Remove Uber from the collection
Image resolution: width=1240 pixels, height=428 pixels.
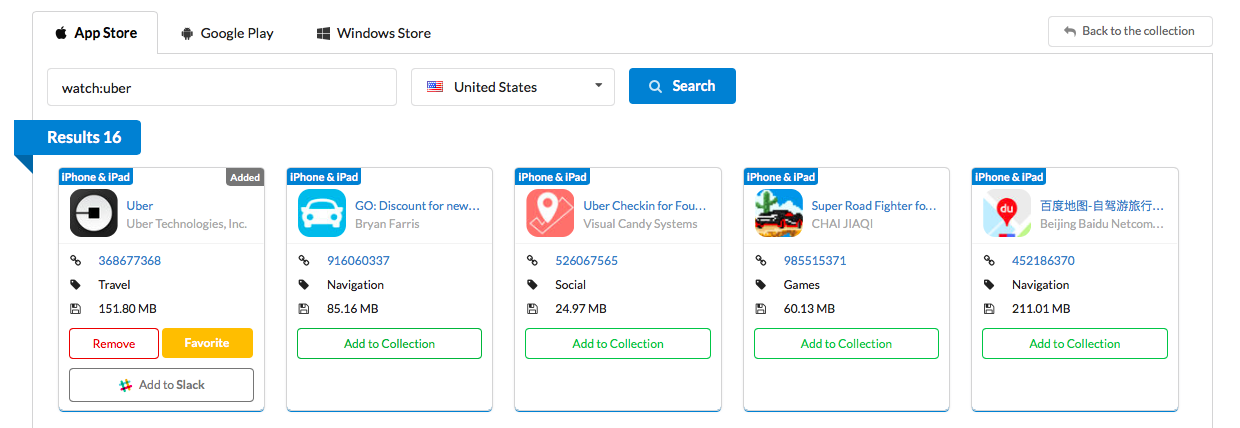pos(114,343)
